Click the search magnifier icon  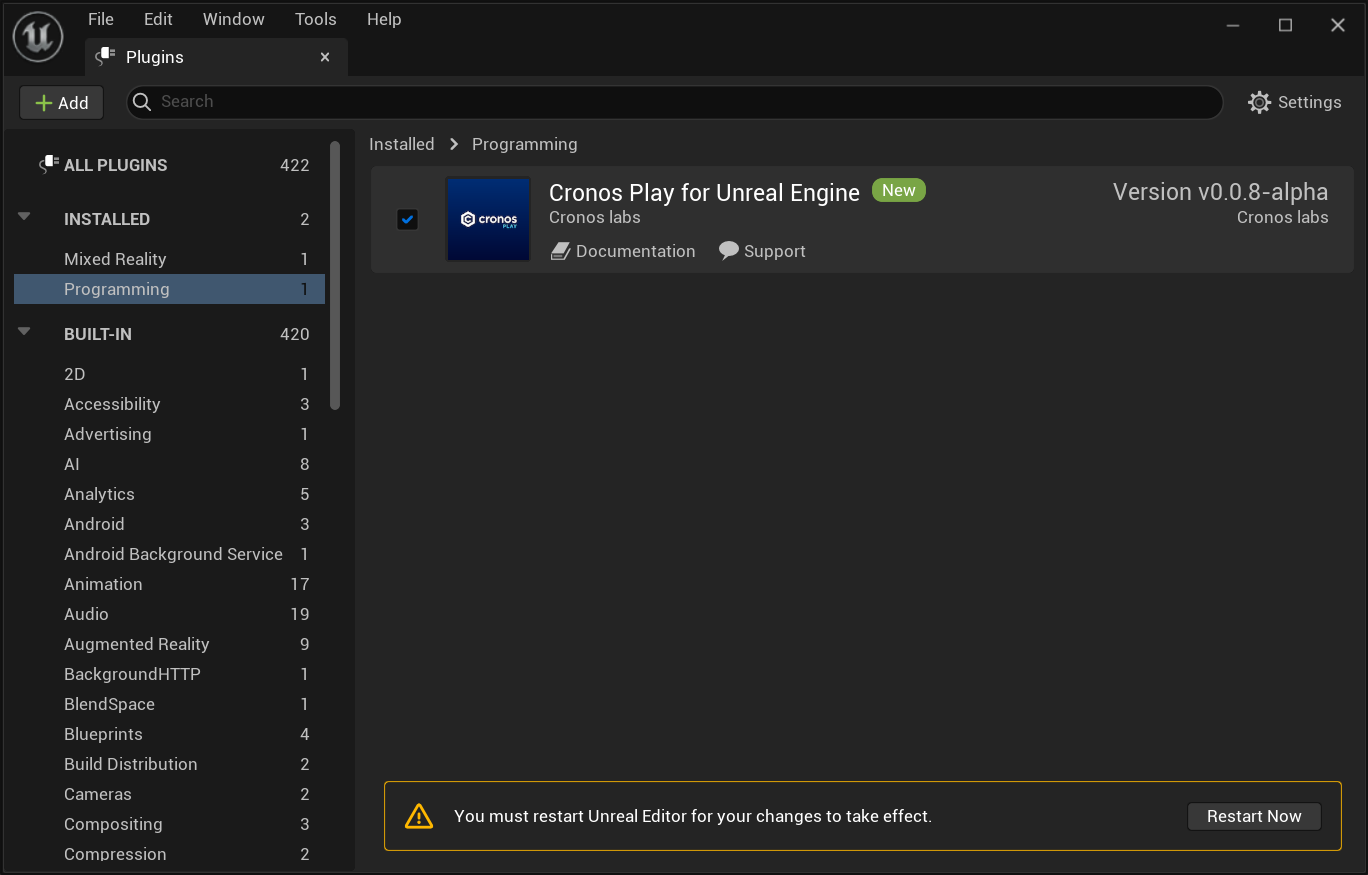(x=142, y=102)
